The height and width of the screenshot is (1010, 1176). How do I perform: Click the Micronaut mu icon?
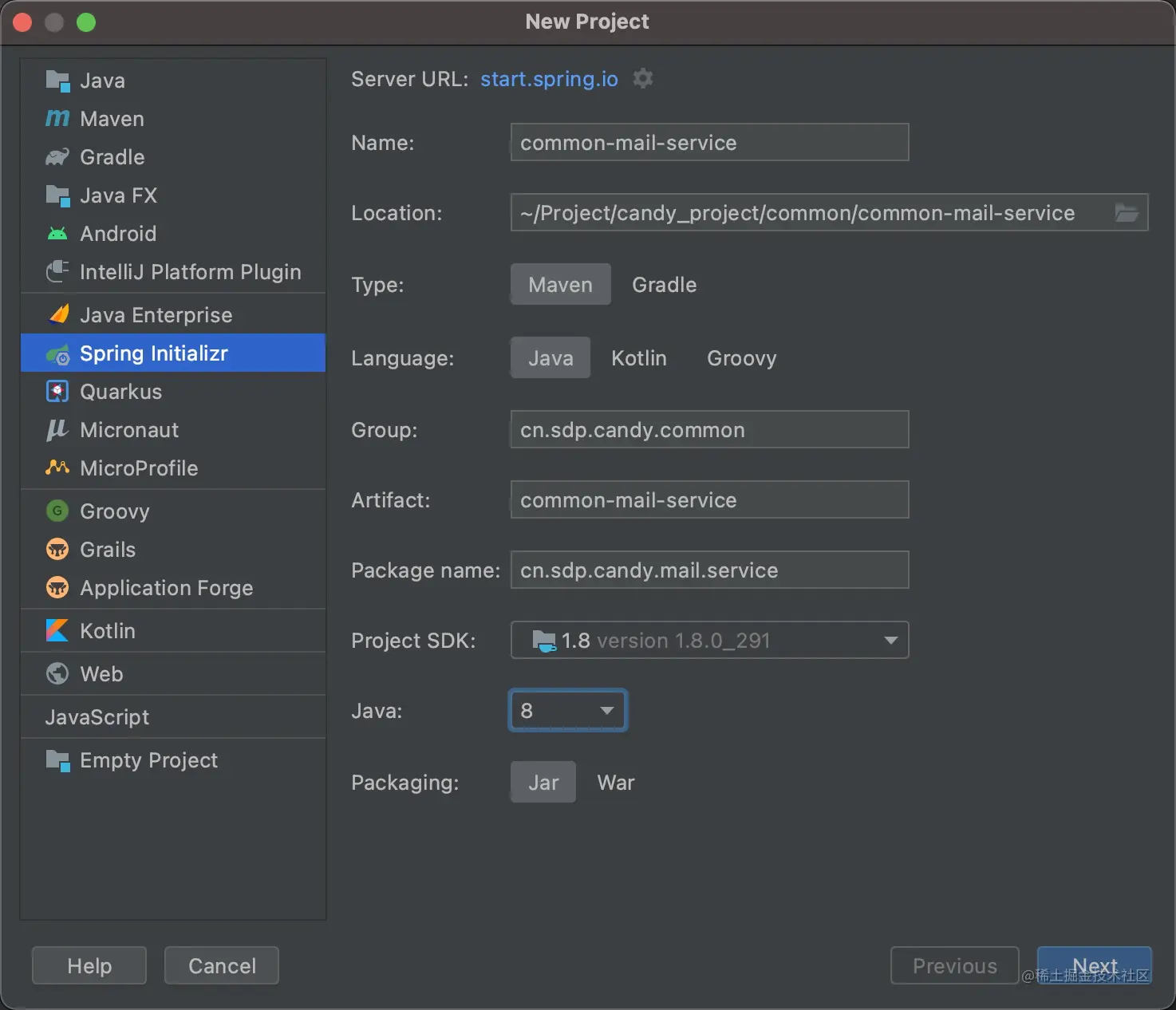(x=57, y=430)
